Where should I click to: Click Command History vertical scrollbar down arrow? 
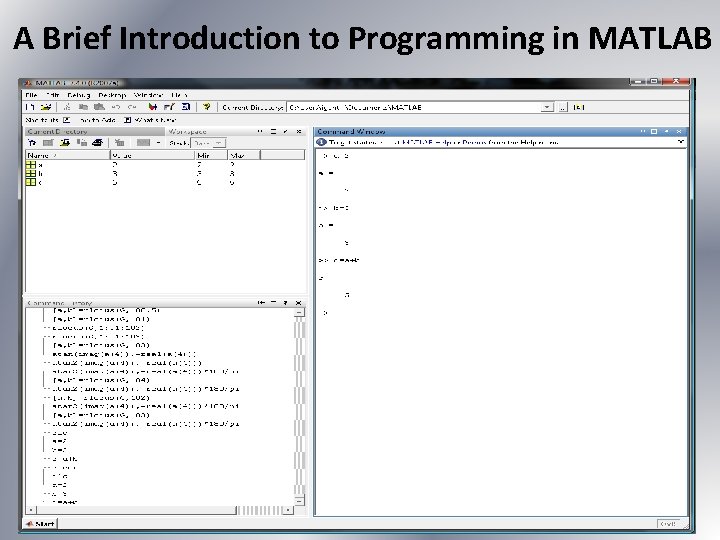point(299,501)
